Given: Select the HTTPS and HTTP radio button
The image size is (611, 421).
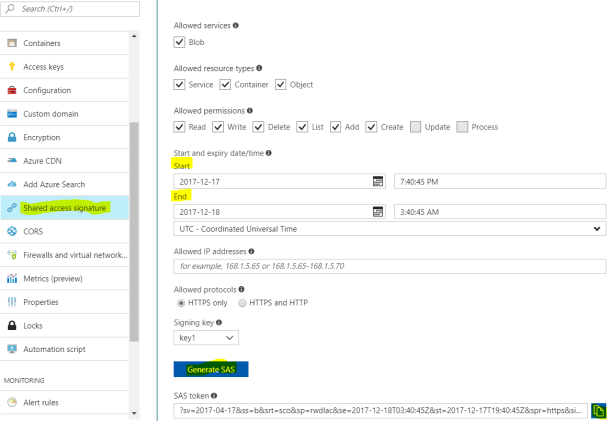Looking at the screenshot, I should coord(242,303).
